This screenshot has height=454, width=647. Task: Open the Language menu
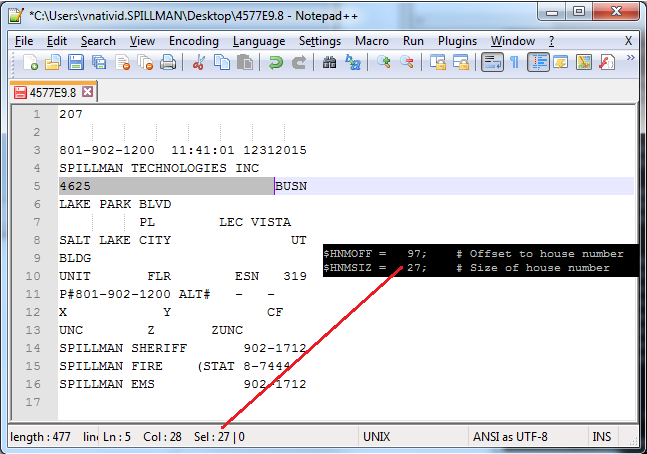259,41
